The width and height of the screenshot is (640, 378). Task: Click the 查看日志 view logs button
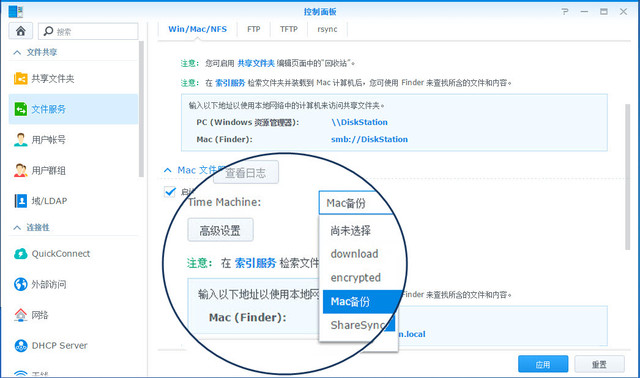pos(246,173)
